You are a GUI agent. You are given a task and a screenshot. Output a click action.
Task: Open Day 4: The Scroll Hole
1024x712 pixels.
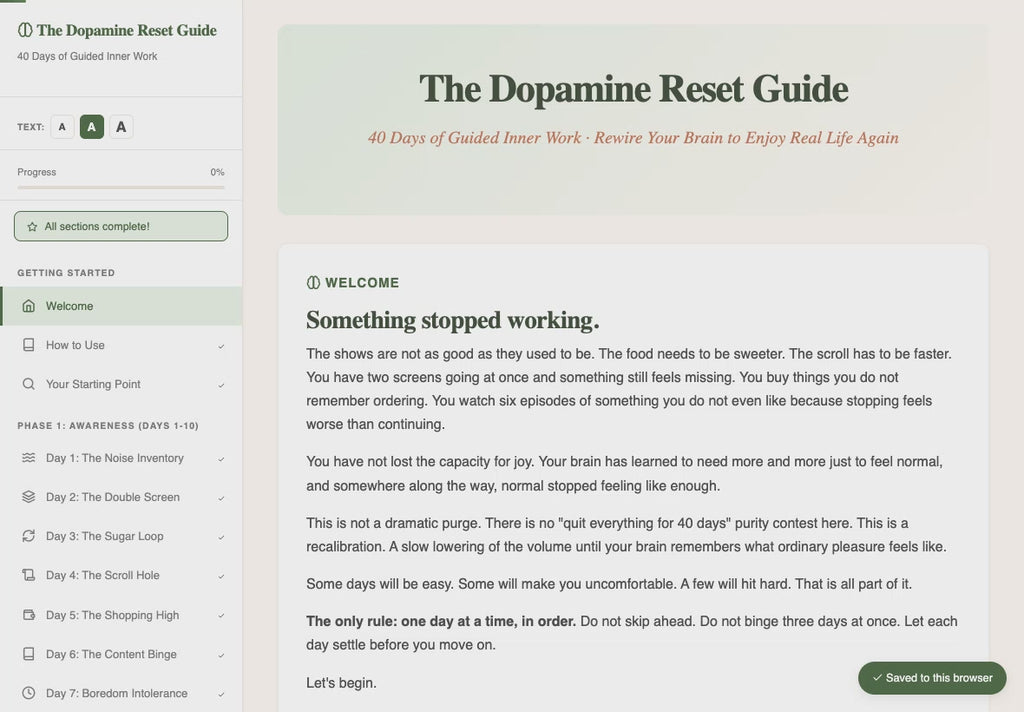[x=121, y=575]
